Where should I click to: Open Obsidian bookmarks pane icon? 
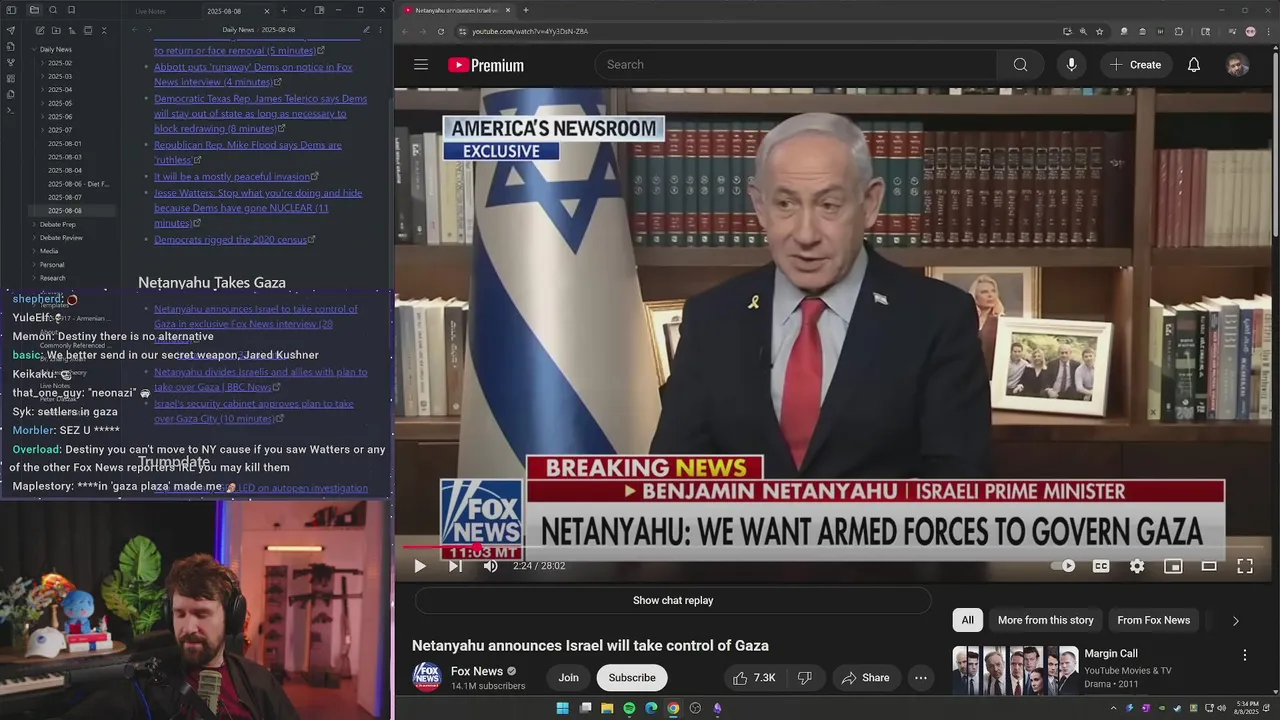pos(72,10)
